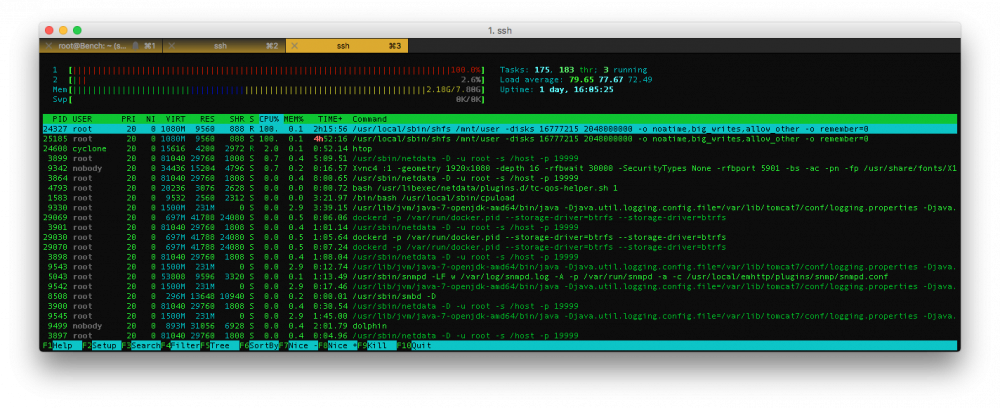Sort by the VIRT column header

coord(175,119)
